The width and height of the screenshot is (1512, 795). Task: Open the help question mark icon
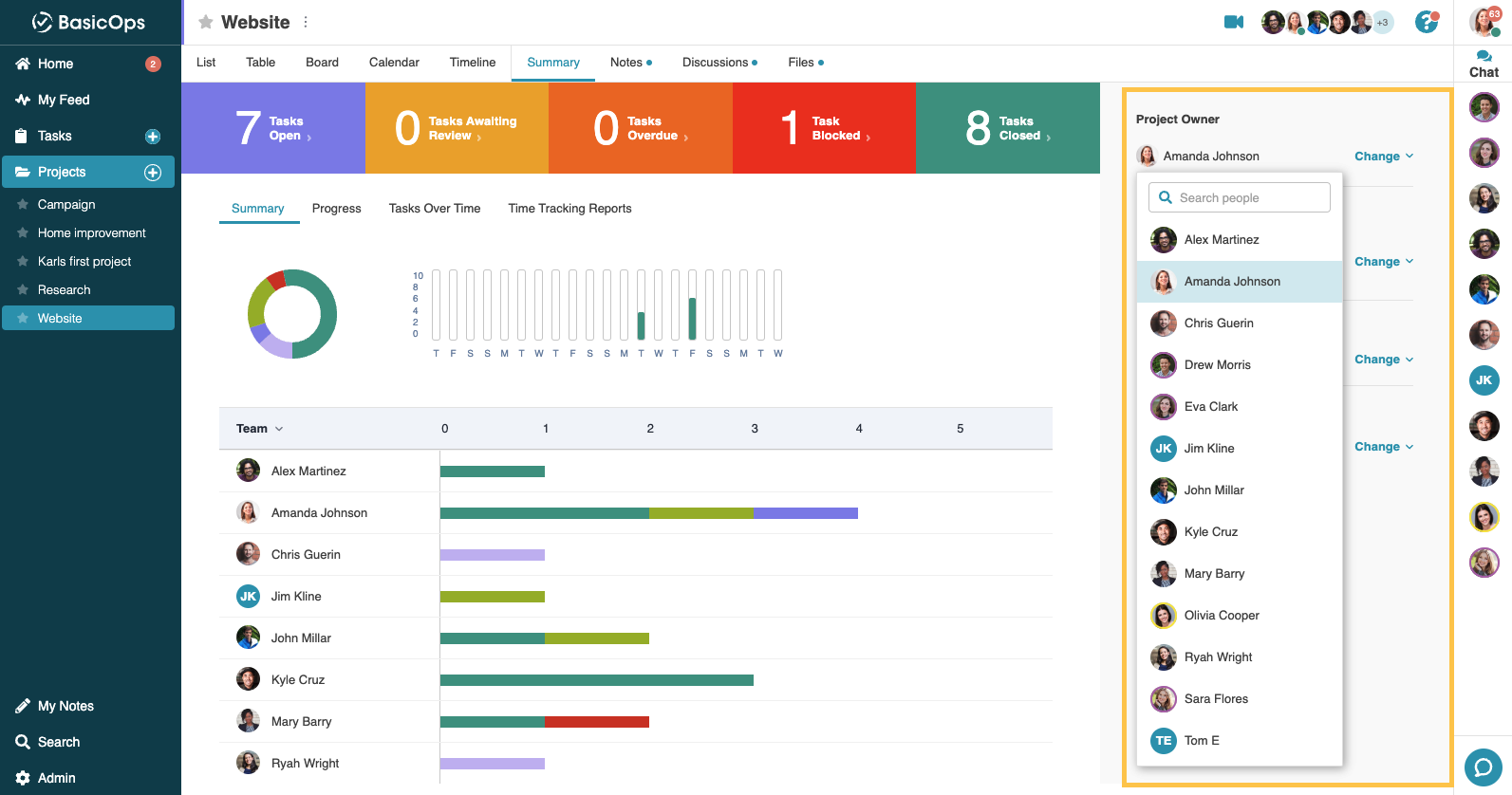coord(1426,22)
